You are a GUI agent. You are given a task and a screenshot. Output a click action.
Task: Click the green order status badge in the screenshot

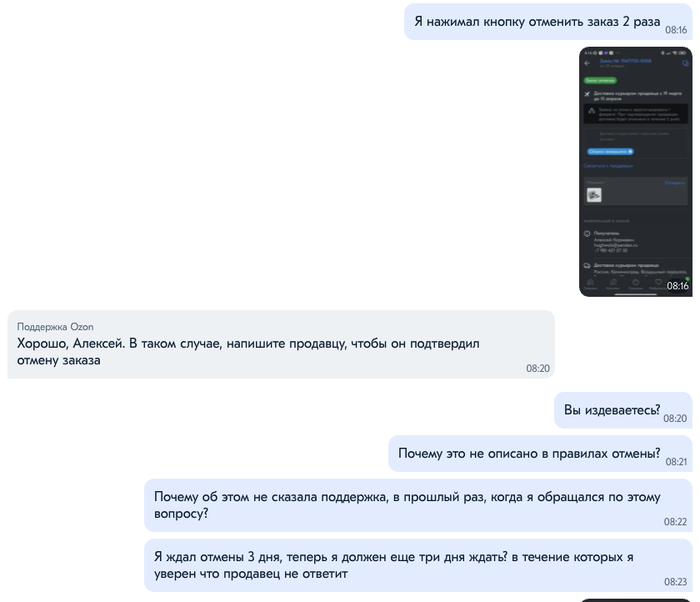(600, 81)
